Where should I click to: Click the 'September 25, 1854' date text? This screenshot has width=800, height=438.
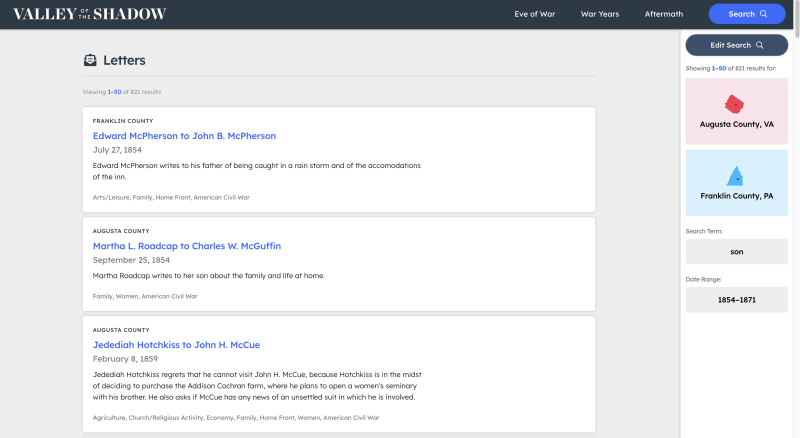[131, 260]
